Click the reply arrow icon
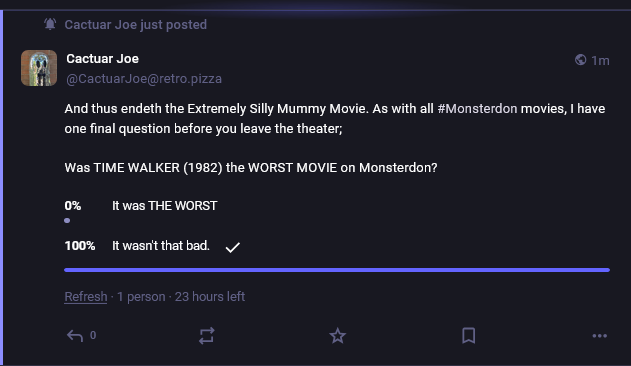 click(75, 335)
